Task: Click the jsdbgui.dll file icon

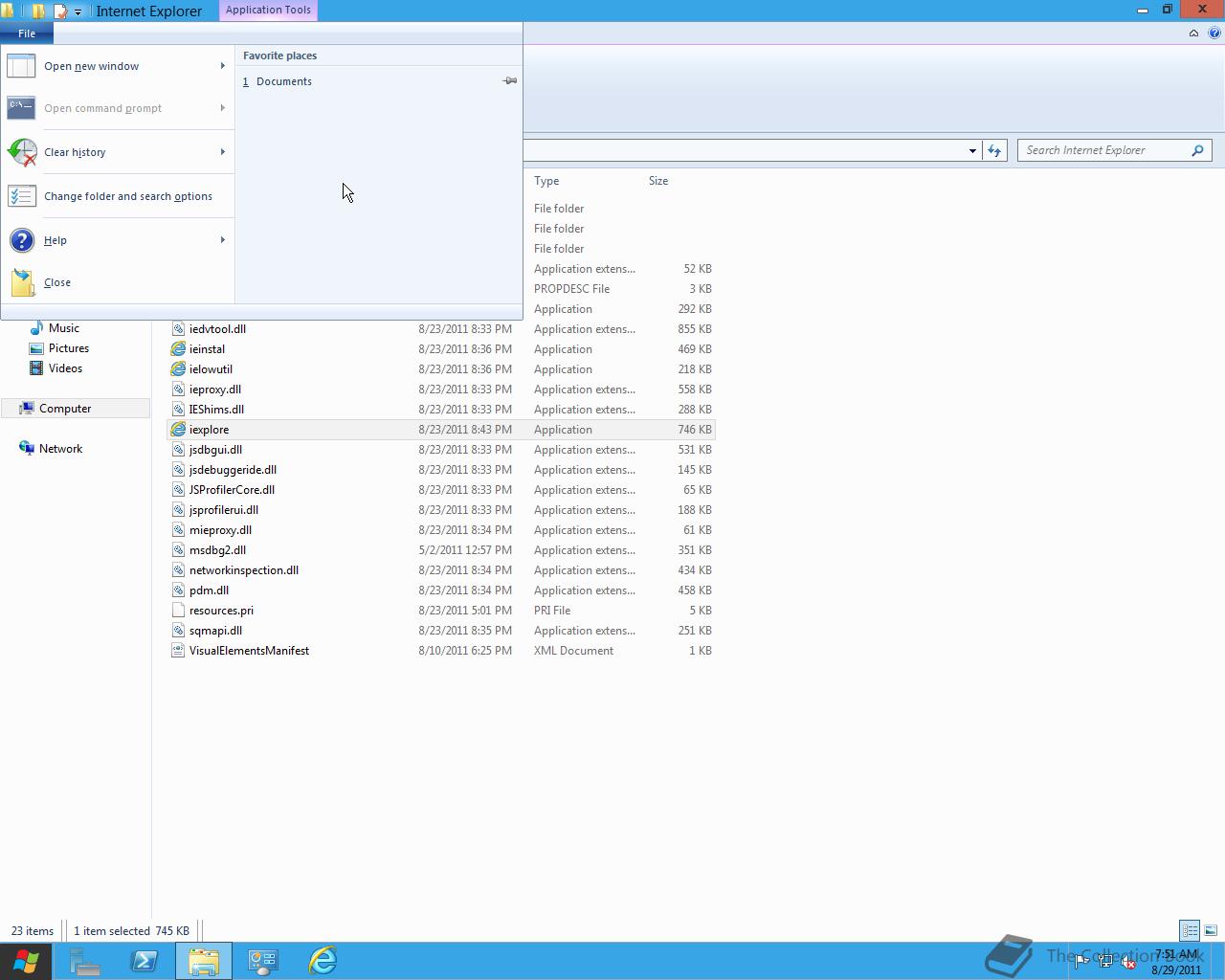Action: click(178, 450)
